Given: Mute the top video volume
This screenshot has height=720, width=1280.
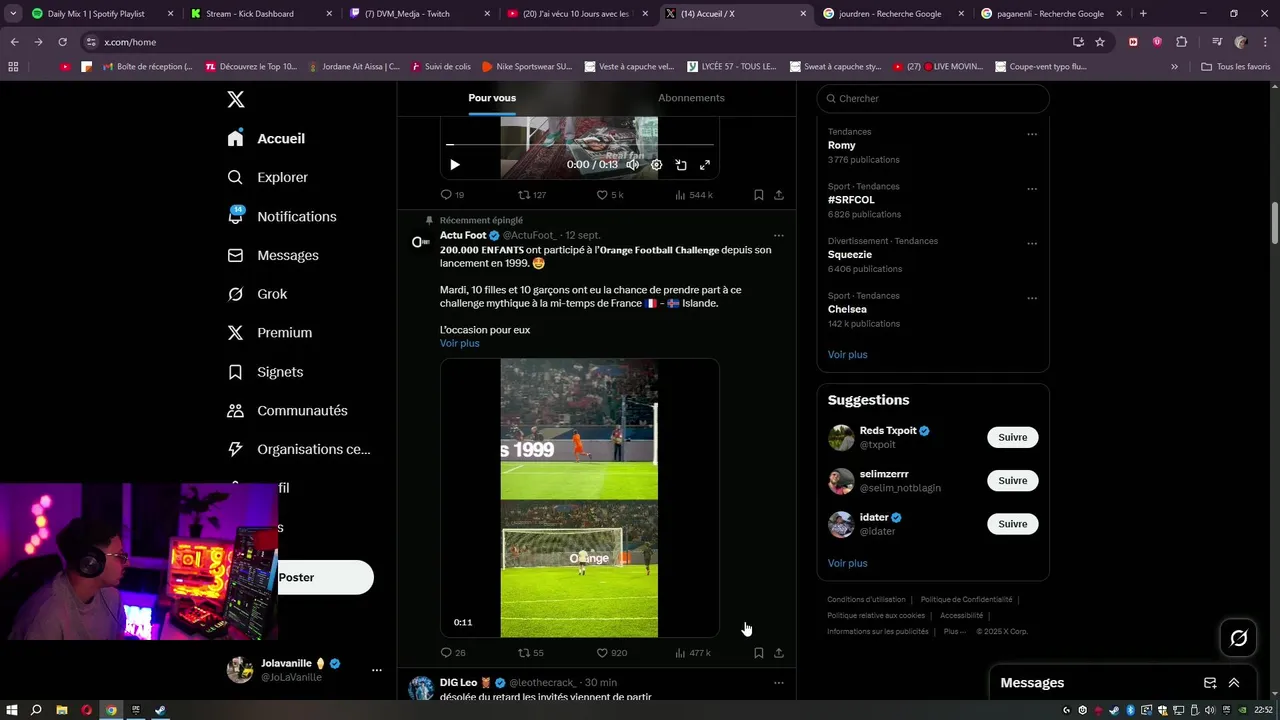Looking at the screenshot, I should [x=632, y=165].
